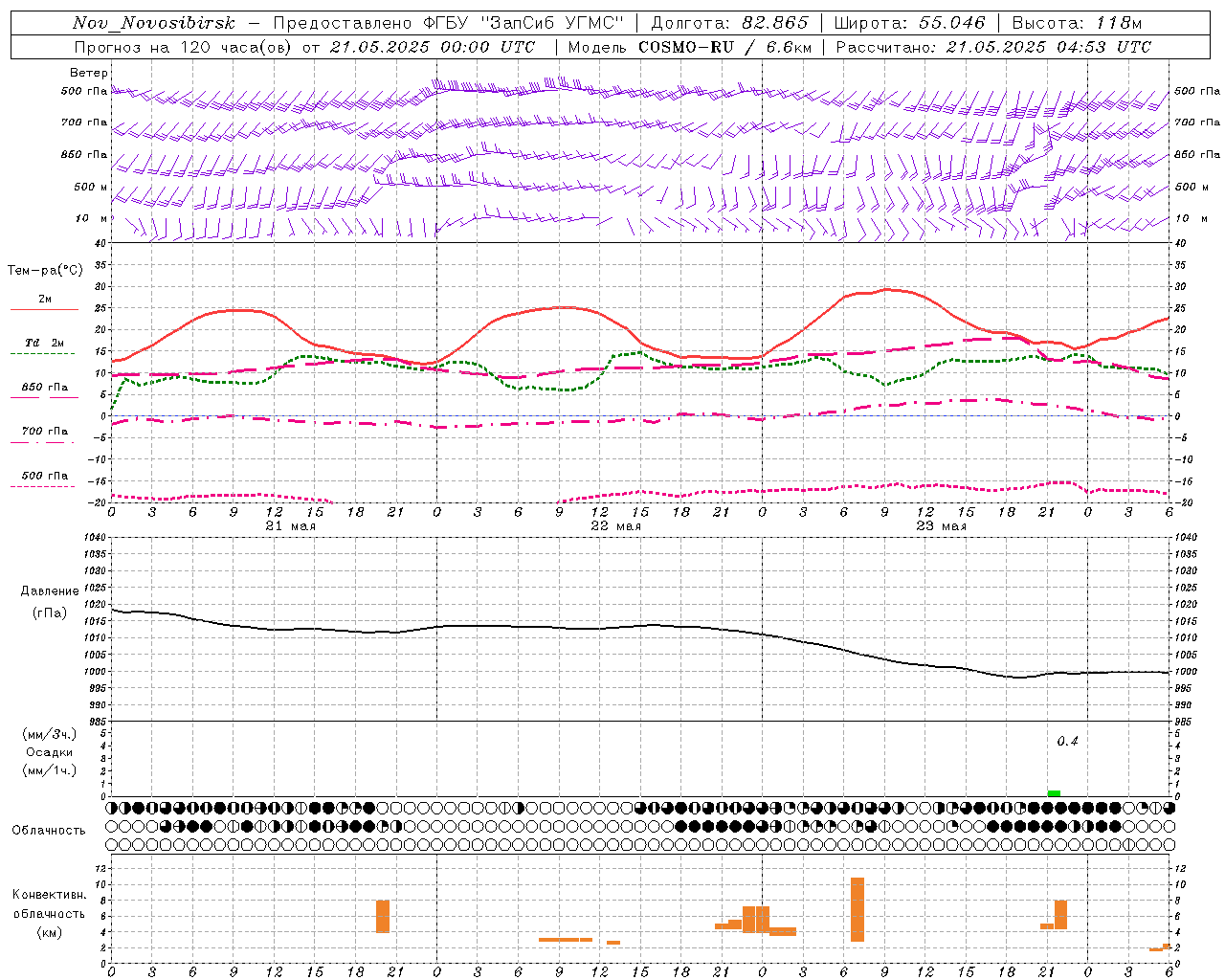Click the 'Облачность' cloud cover label

49,831
